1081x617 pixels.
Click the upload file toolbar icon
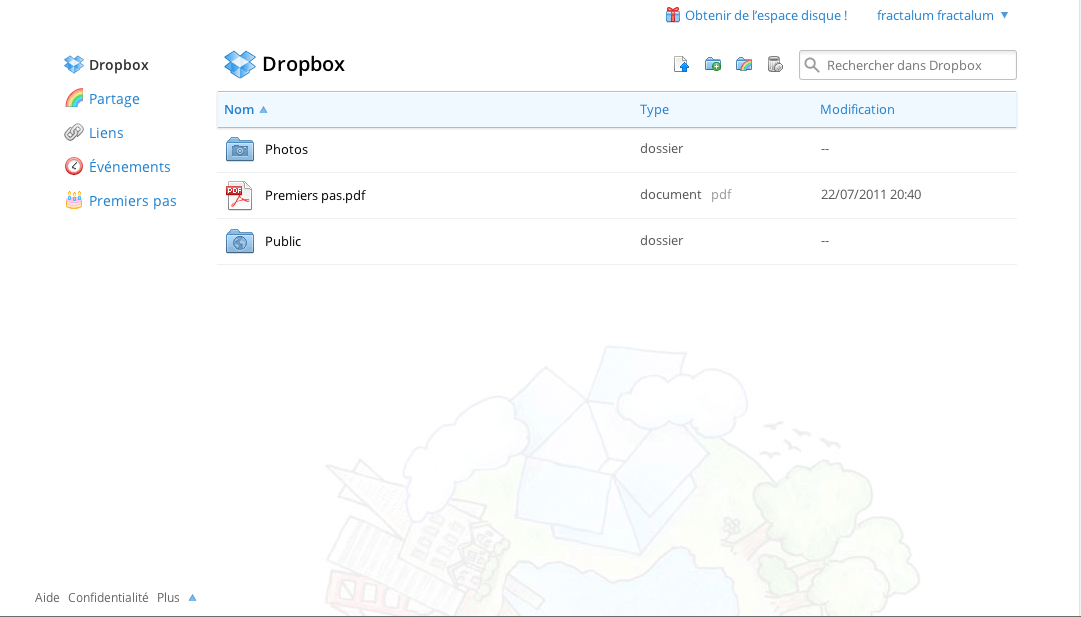tap(681, 65)
